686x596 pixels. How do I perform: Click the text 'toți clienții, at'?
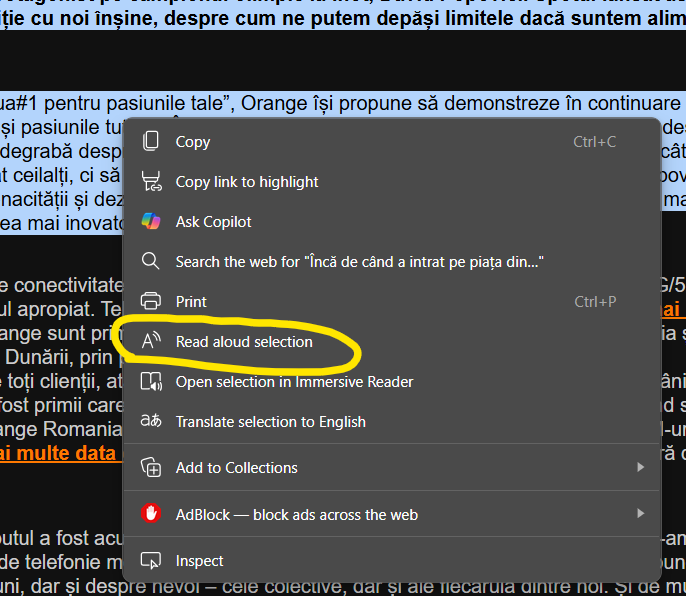(66, 382)
